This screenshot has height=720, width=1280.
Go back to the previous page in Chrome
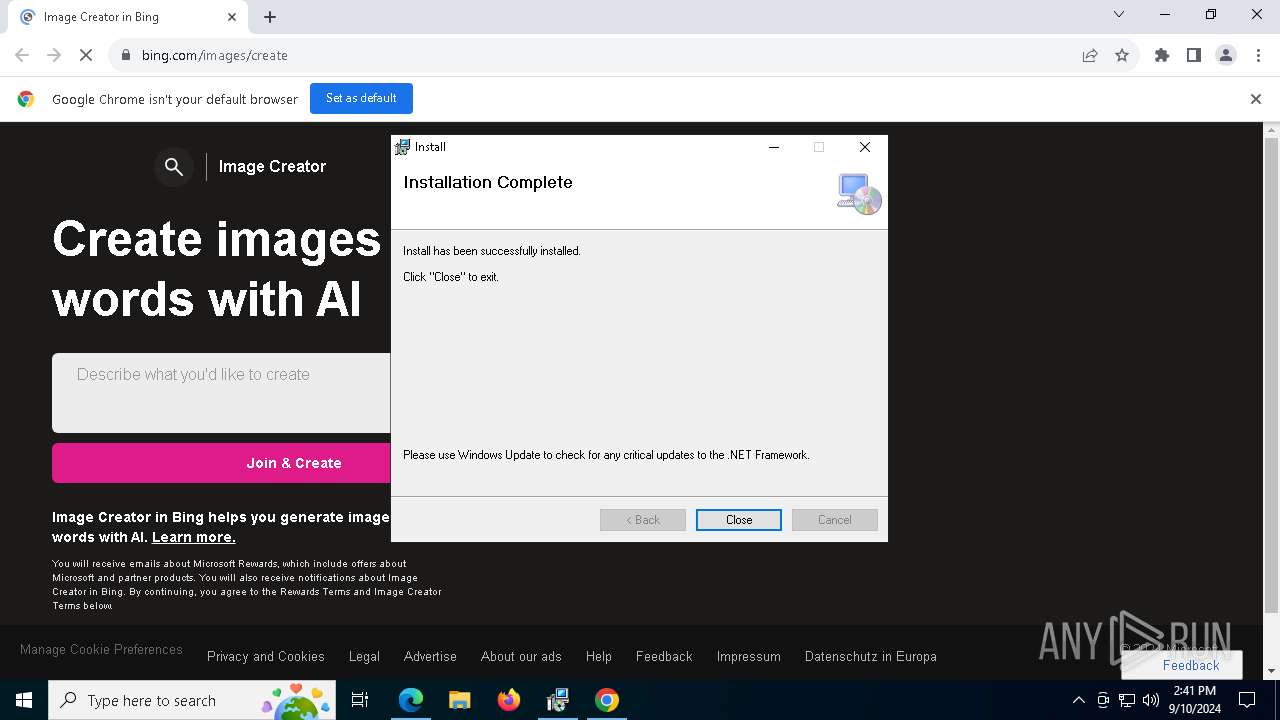22,56
